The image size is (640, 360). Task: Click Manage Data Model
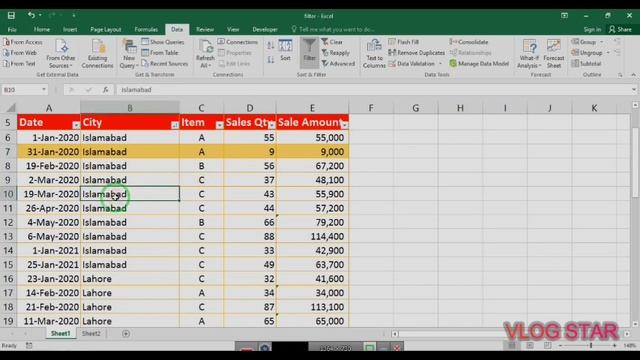pyautogui.click(x=479, y=64)
